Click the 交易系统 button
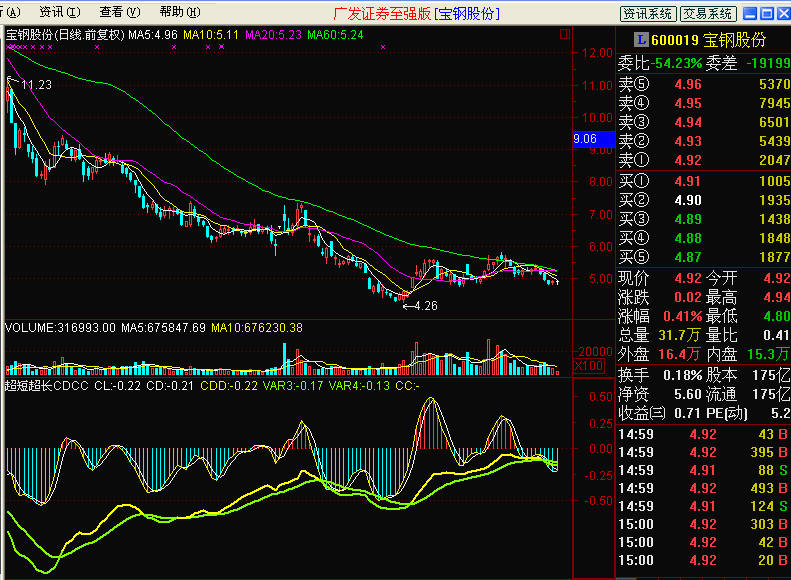791x580 pixels. coord(708,14)
